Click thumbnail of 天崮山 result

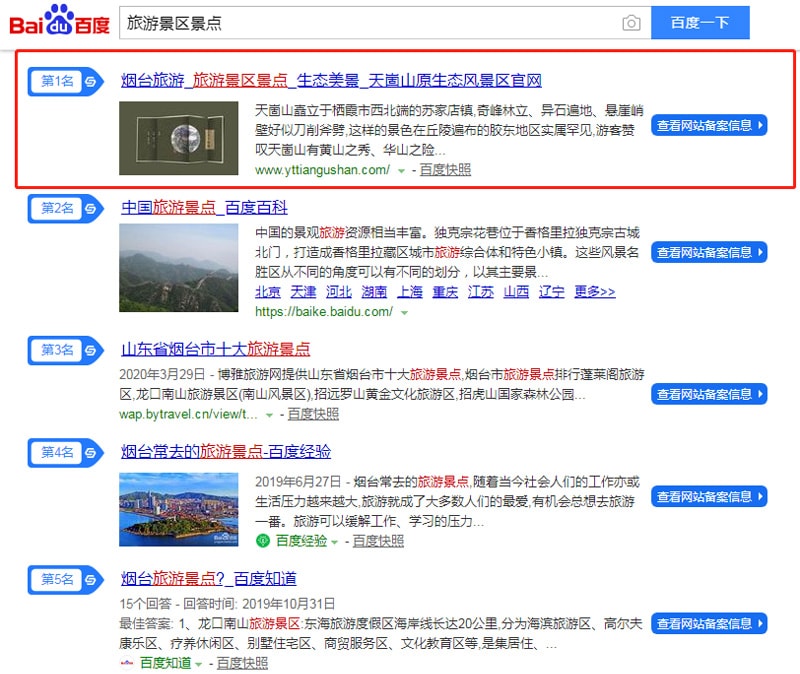point(179,138)
